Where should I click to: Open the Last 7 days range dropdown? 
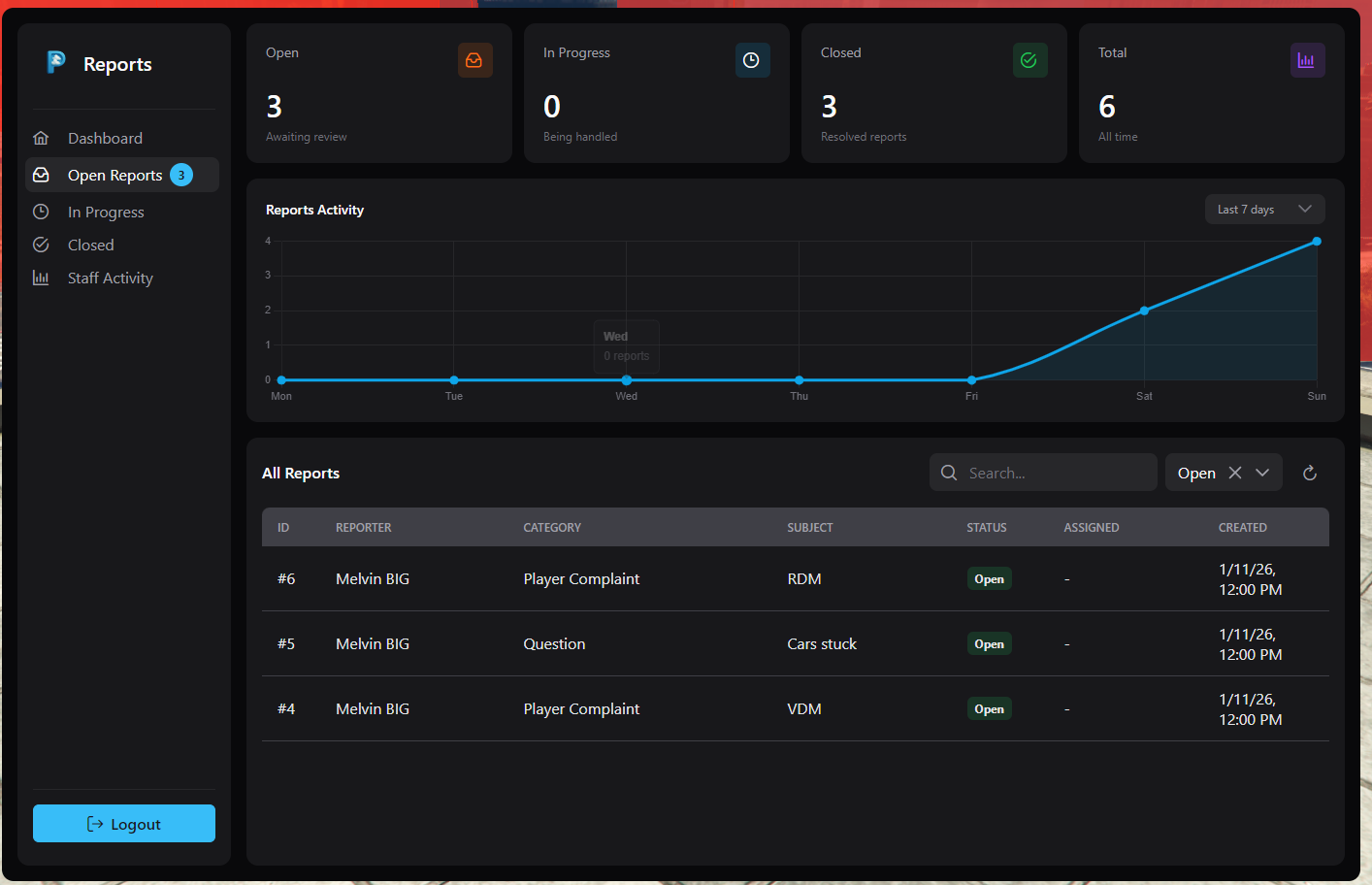[x=1264, y=210]
